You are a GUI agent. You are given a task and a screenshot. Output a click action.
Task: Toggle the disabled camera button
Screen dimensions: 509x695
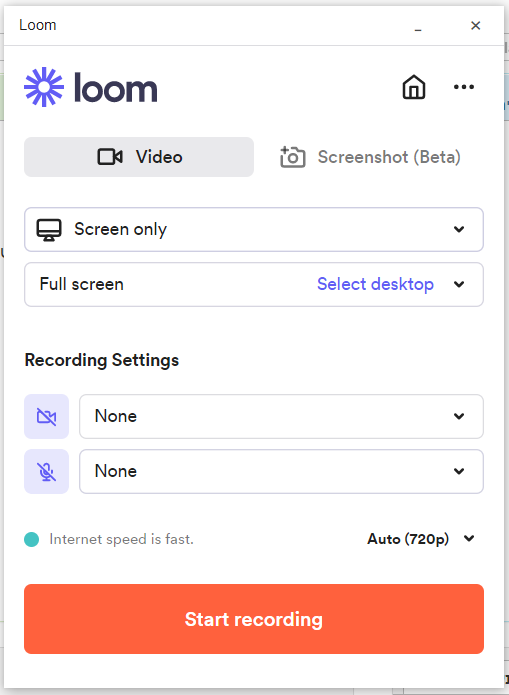point(47,417)
